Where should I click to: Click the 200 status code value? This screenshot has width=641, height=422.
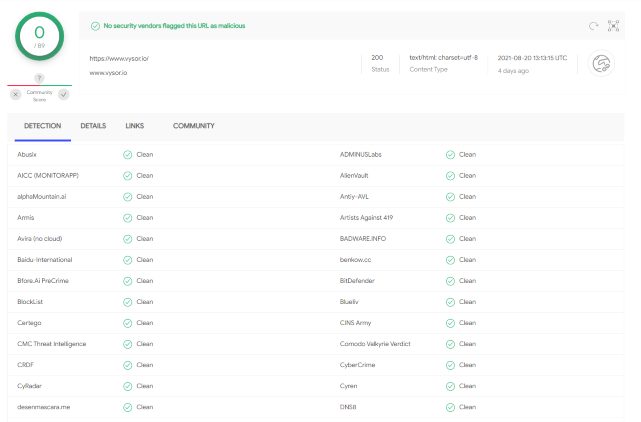pyautogui.click(x=377, y=57)
